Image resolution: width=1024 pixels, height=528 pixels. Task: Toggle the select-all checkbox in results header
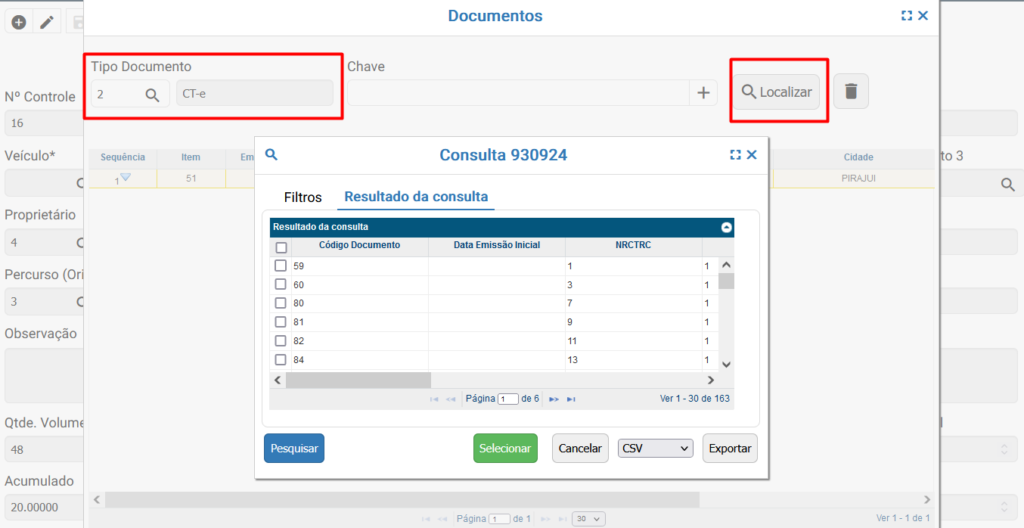click(x=281, y=247)
